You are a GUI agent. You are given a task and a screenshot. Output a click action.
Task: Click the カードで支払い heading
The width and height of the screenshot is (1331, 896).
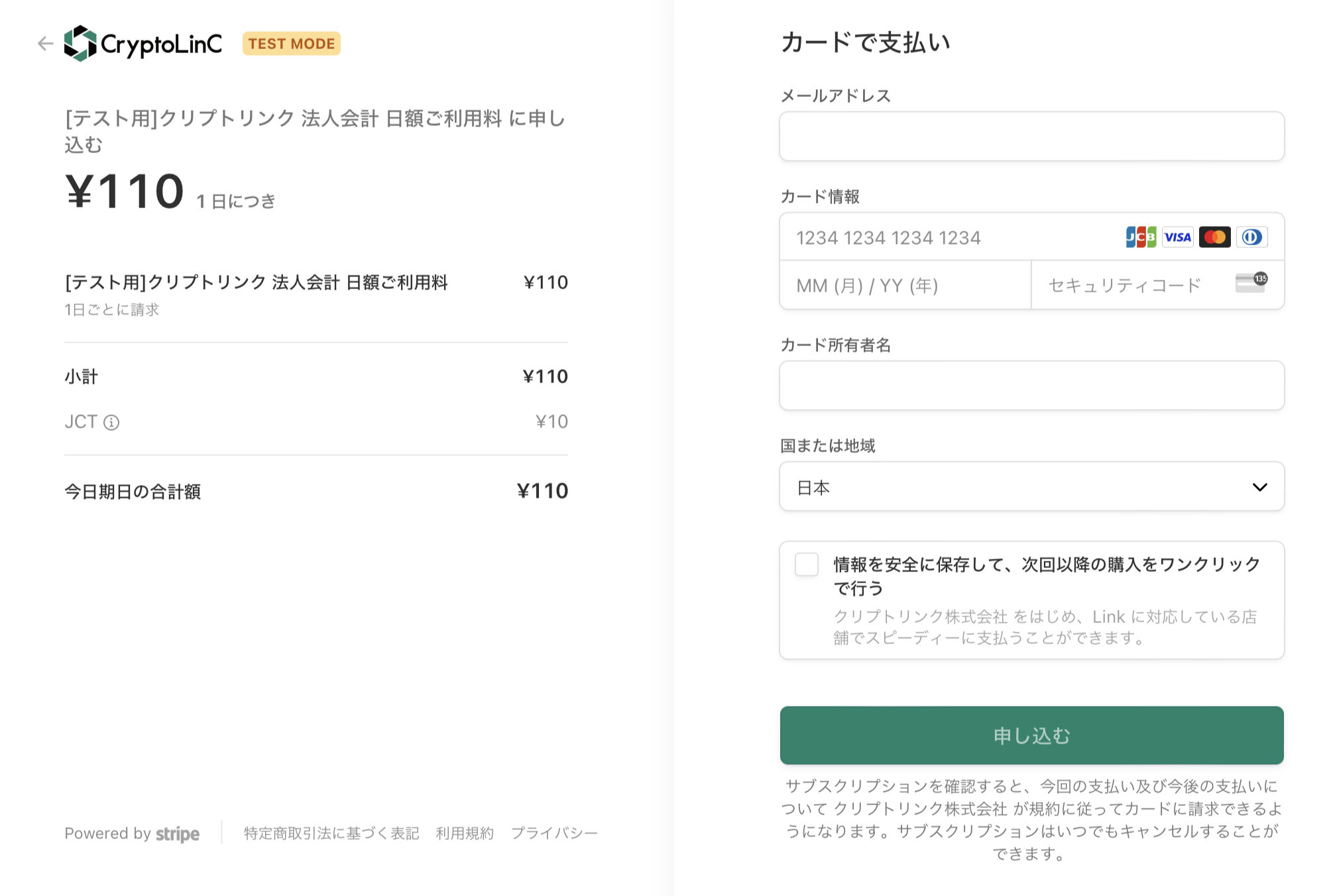(866, 42)
